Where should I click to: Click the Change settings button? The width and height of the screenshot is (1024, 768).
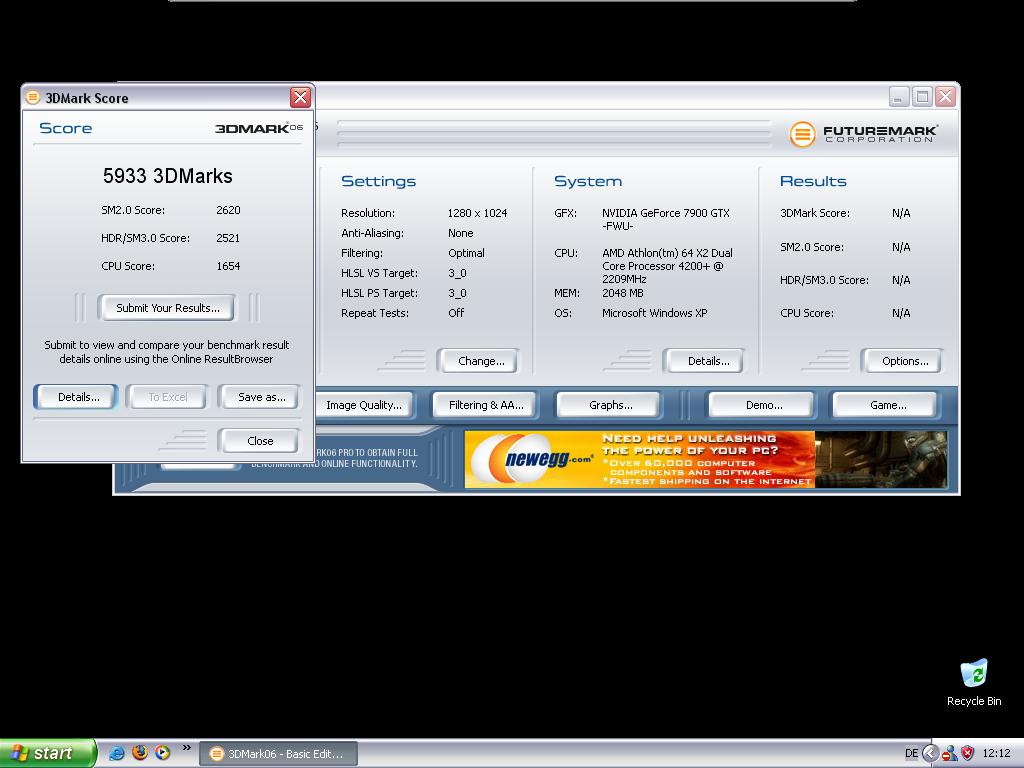point(479,360)
